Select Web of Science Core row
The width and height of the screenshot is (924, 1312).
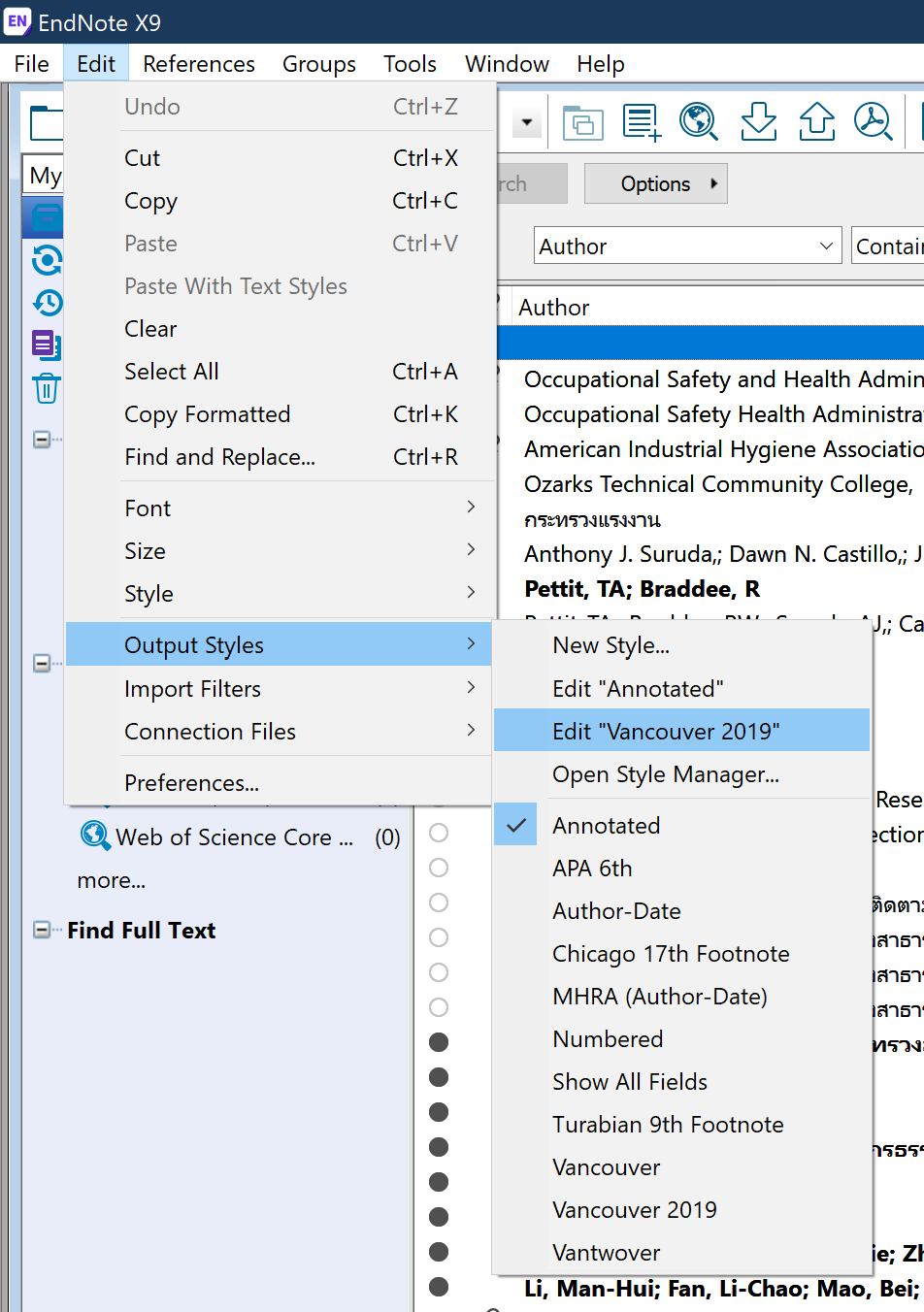[x=240, y=836]
